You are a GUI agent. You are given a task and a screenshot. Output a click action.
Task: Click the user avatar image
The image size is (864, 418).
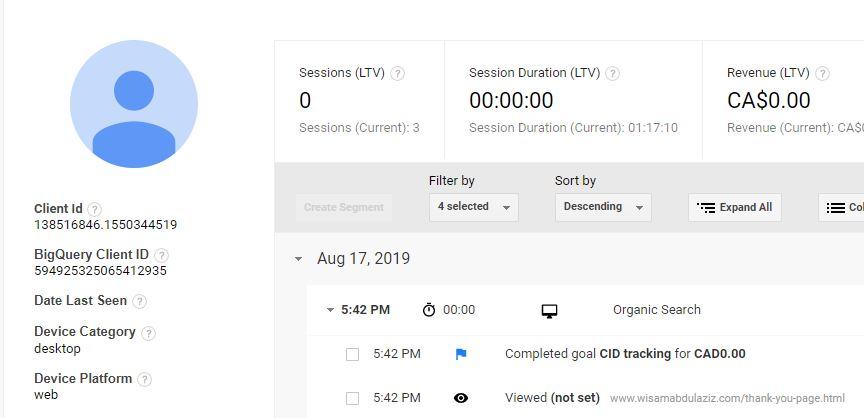pos(134,104)
